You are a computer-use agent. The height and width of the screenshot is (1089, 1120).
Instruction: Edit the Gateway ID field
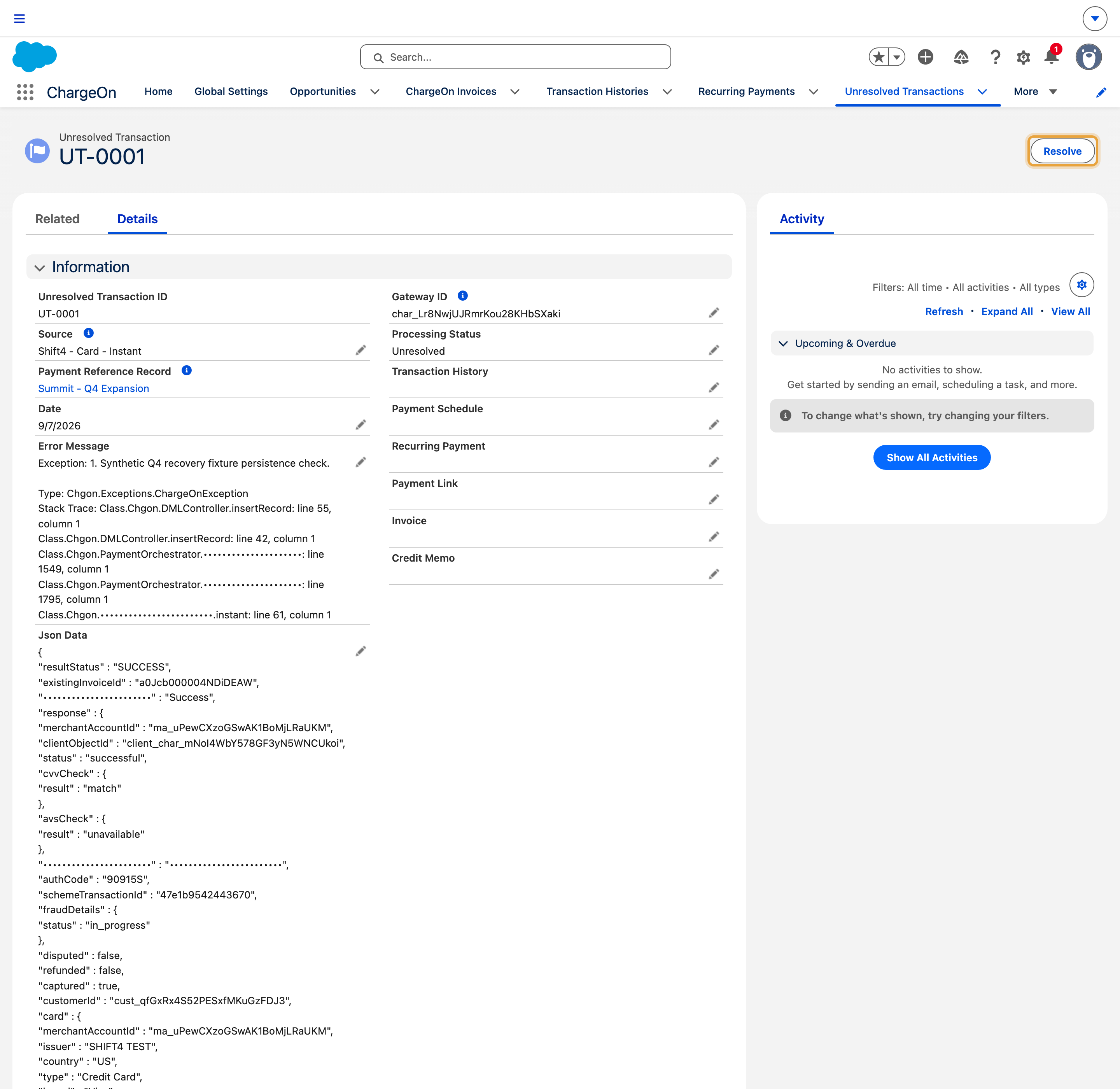(714, 312)
